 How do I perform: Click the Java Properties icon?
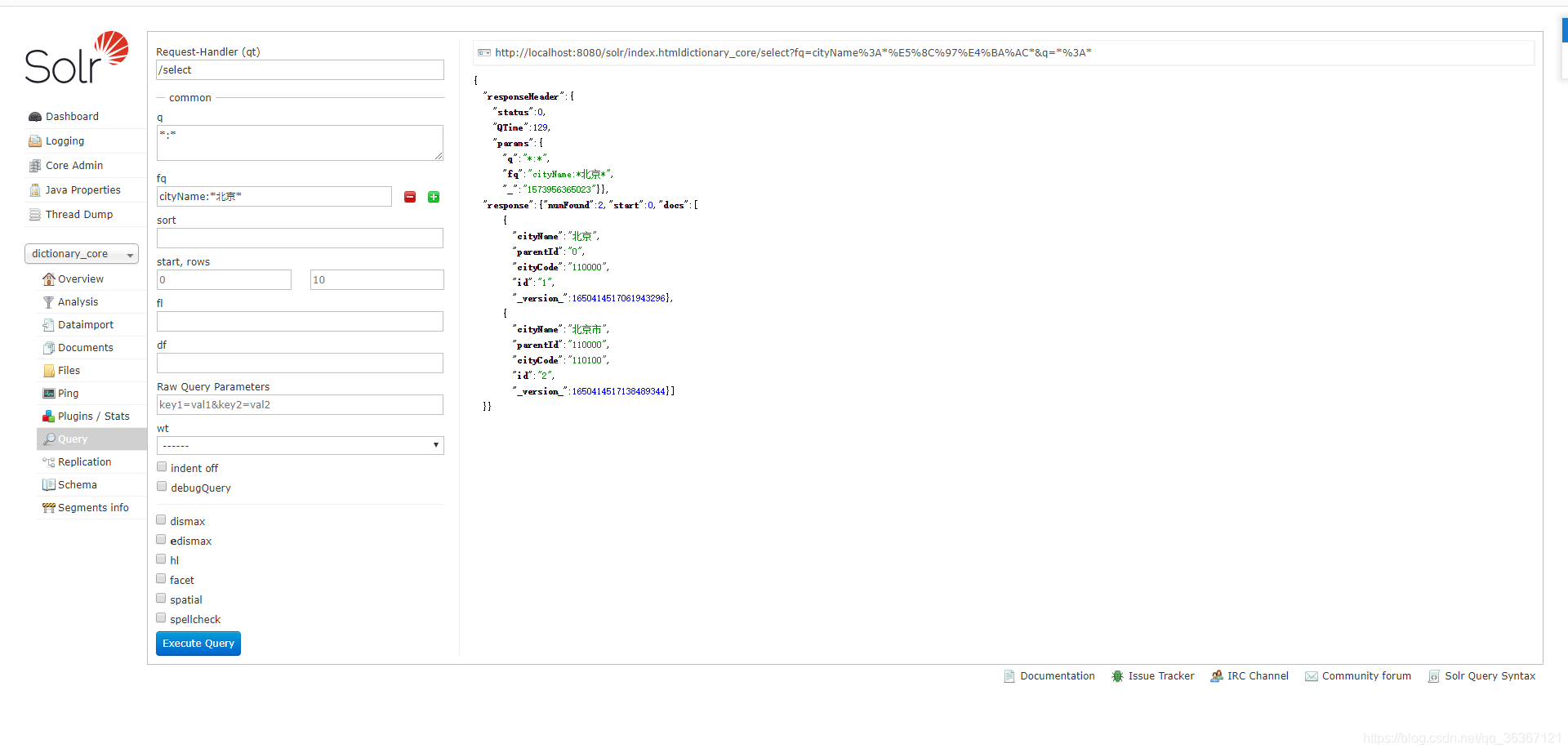35,190
